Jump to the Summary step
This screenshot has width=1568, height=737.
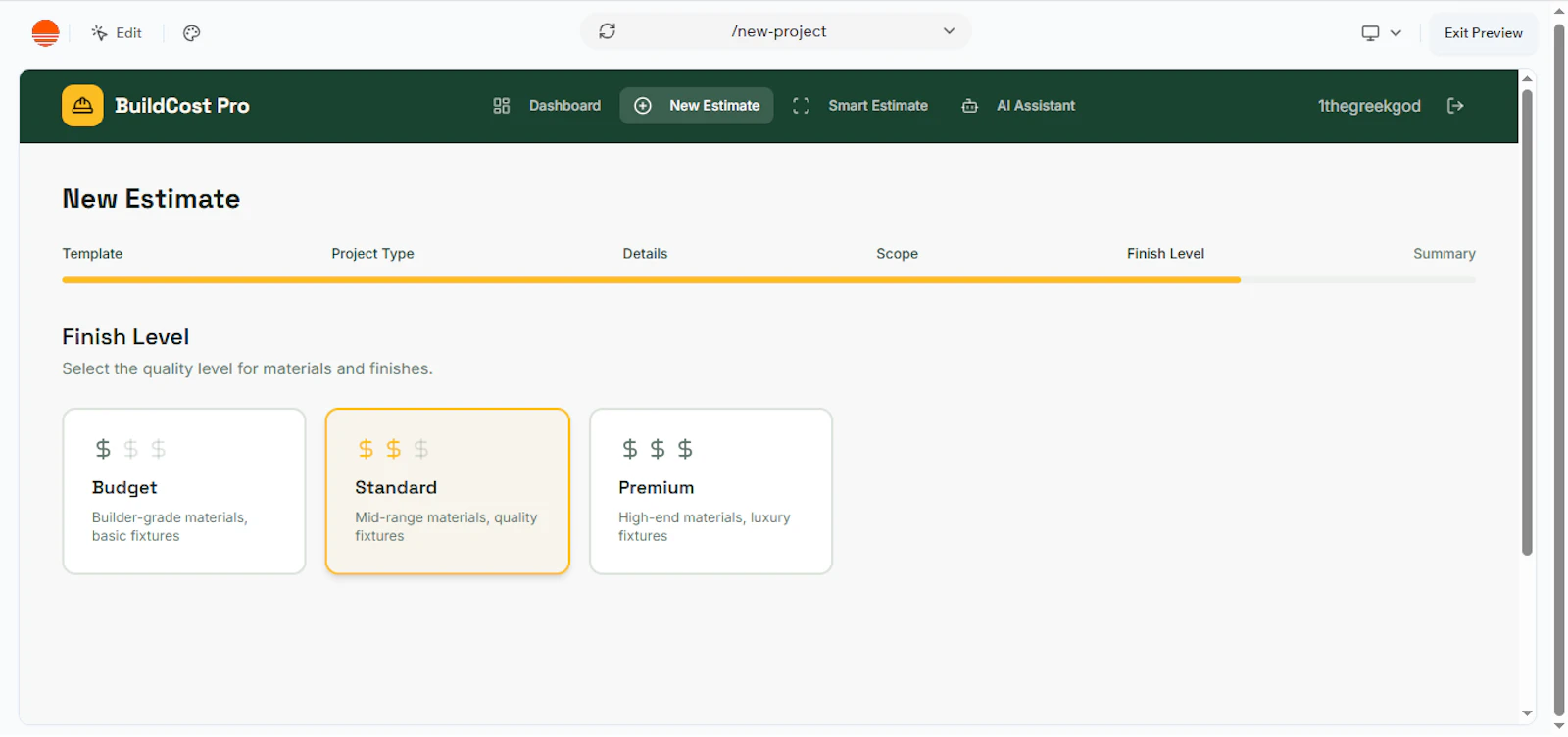(1444, 253)
